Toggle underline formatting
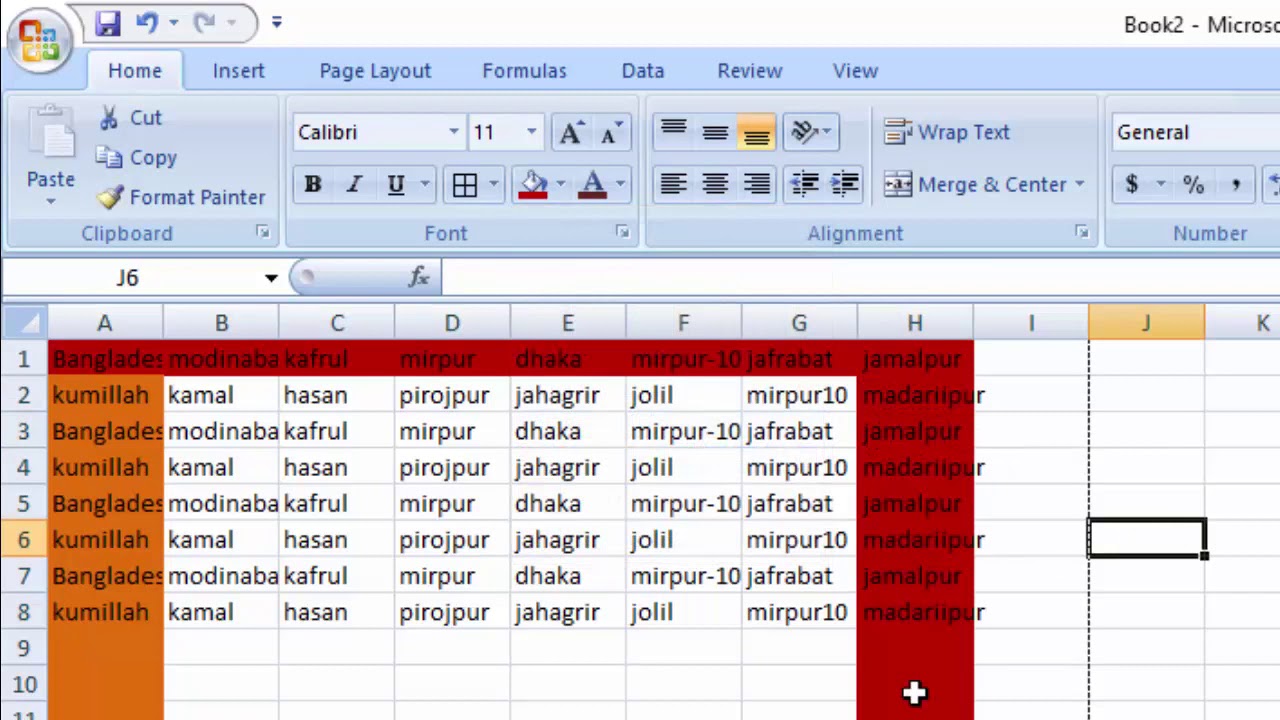 (x=396, y=185)
